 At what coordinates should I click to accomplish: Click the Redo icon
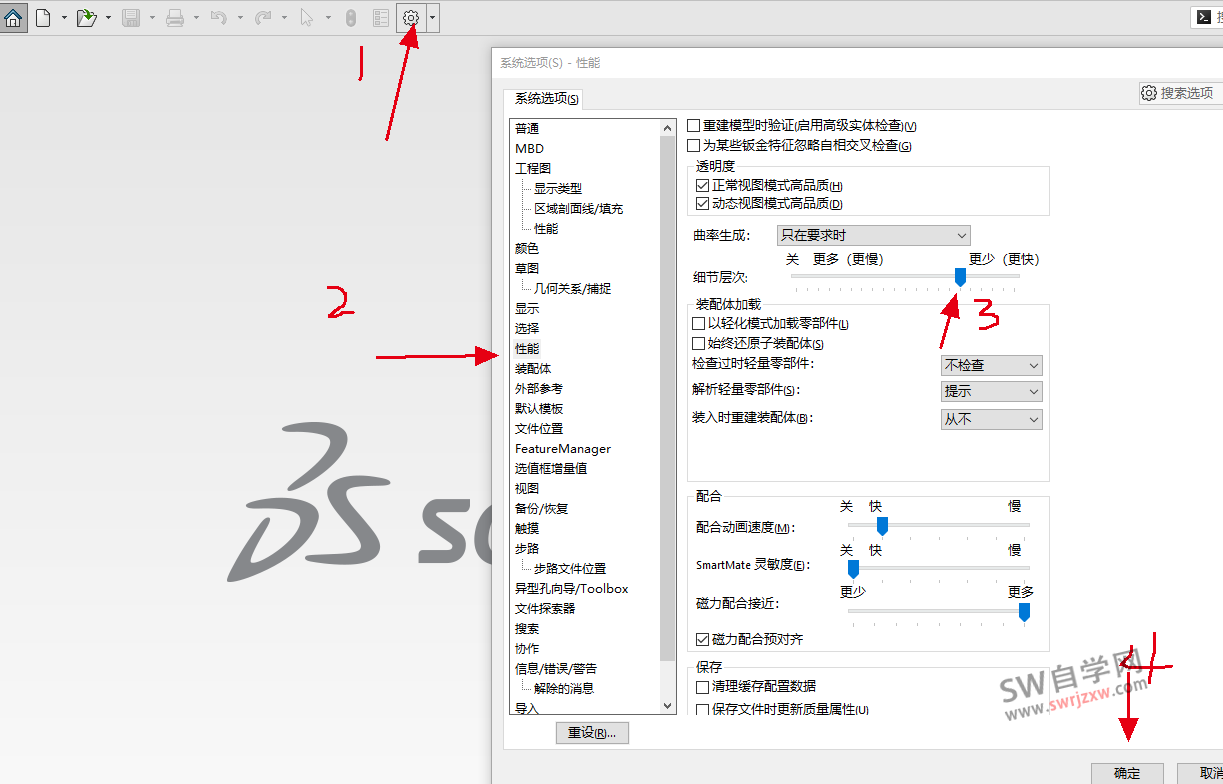click(262, 17)
